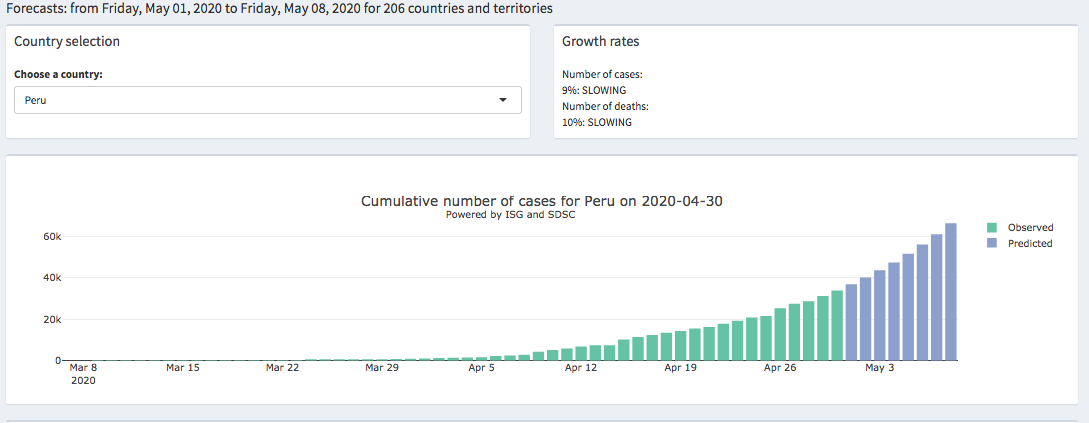Click the dropdown arrow in country selector
This screenshot has width=1089, height=423.
[x=503, y=100]
